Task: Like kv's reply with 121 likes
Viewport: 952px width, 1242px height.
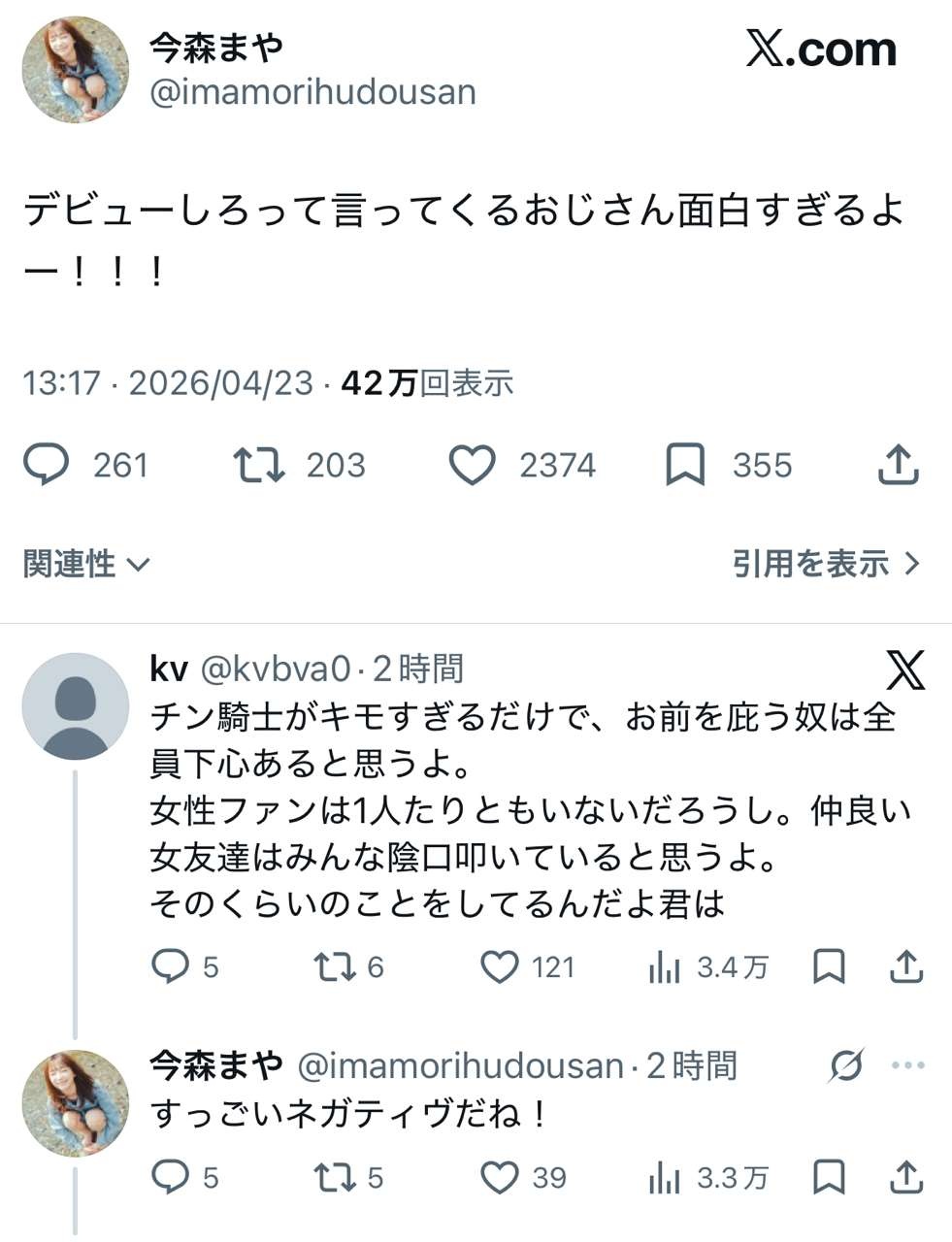Action: [x=500, y=966]
